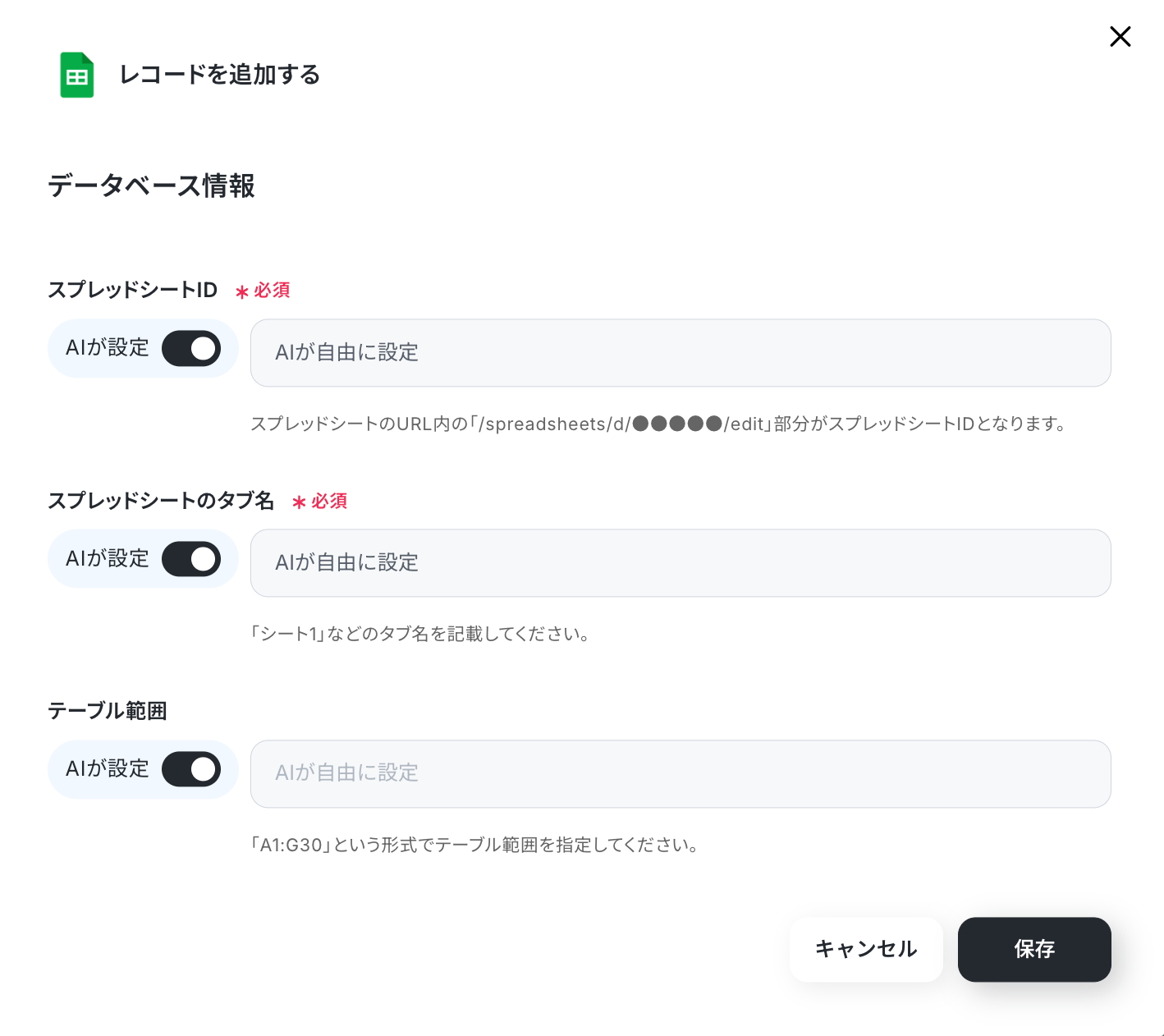
Task: Save settings with the 保存 button
Action: pyautogui.click(x=1034, y=949)
